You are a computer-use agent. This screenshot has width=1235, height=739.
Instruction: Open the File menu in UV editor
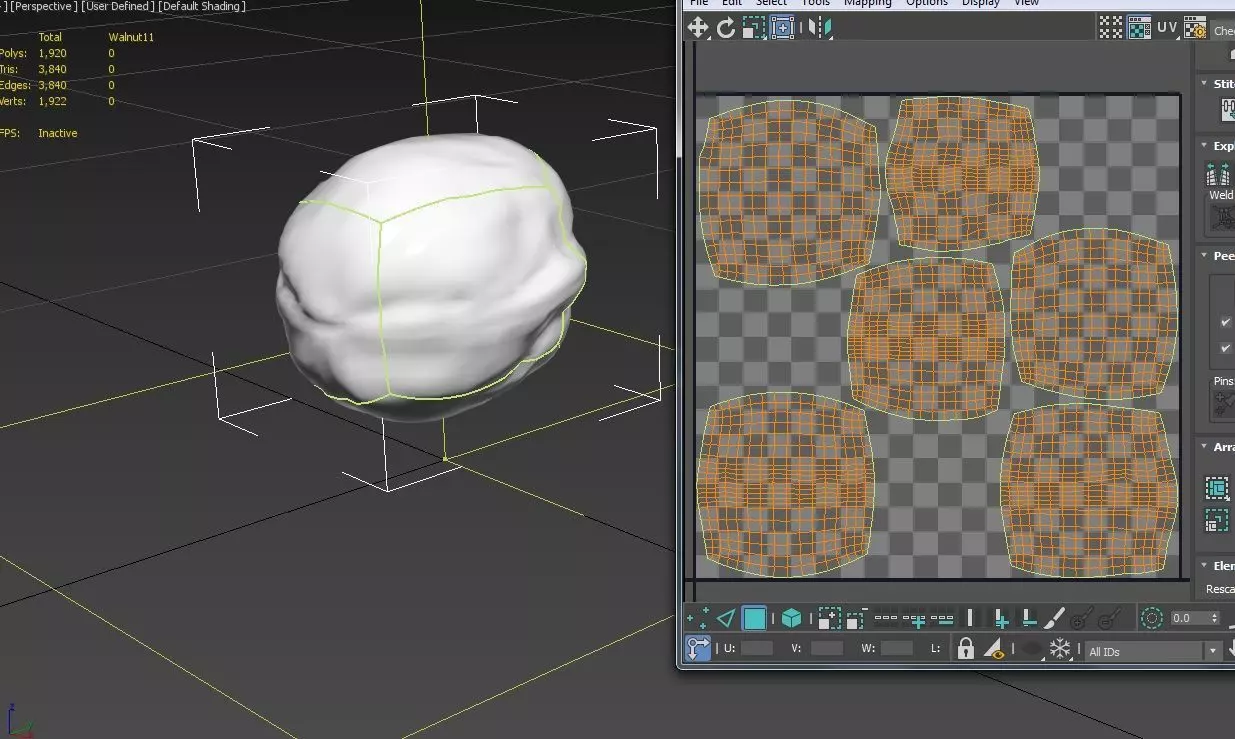[699, 3]
